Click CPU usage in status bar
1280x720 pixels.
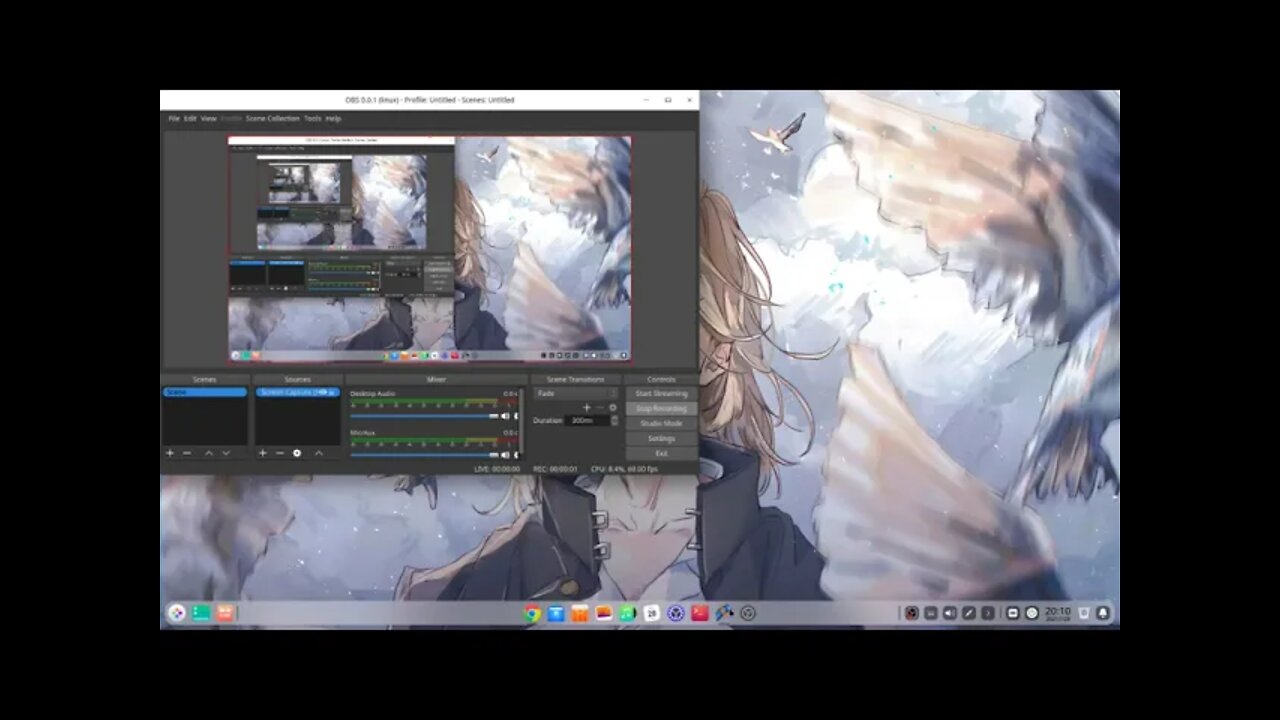click(624, 468)
